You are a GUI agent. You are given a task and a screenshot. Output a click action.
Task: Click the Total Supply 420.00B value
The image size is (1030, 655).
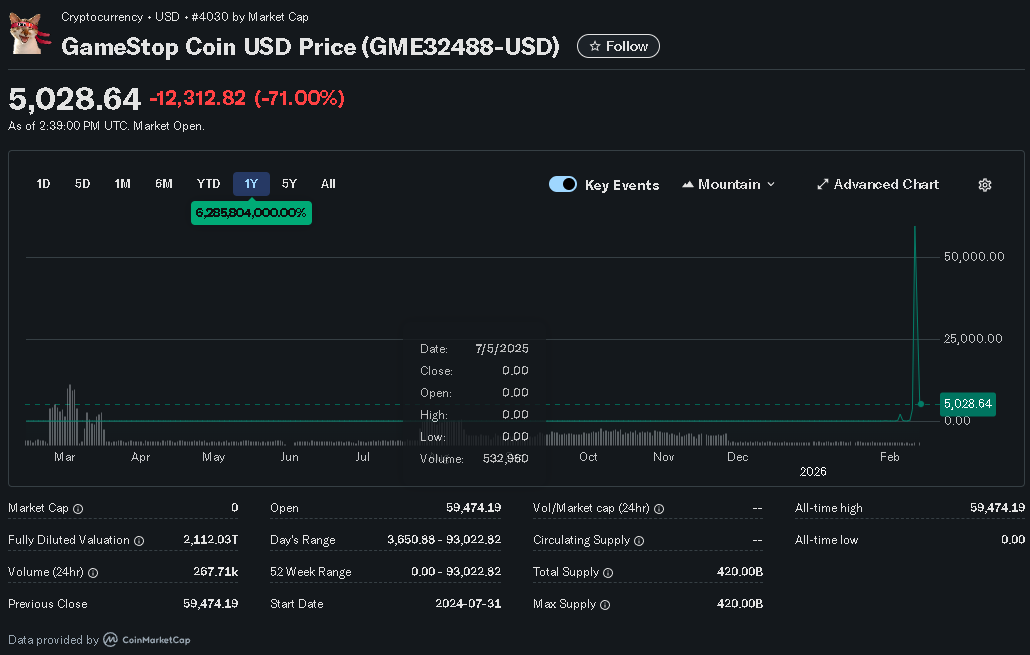(740, 572)
